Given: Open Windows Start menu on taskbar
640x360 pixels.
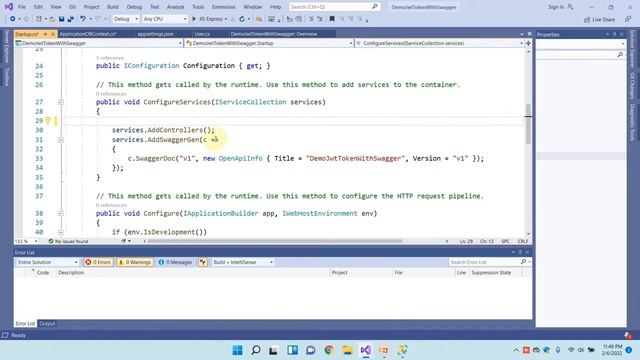Looking at the screenshot, I should click(238, 350).
